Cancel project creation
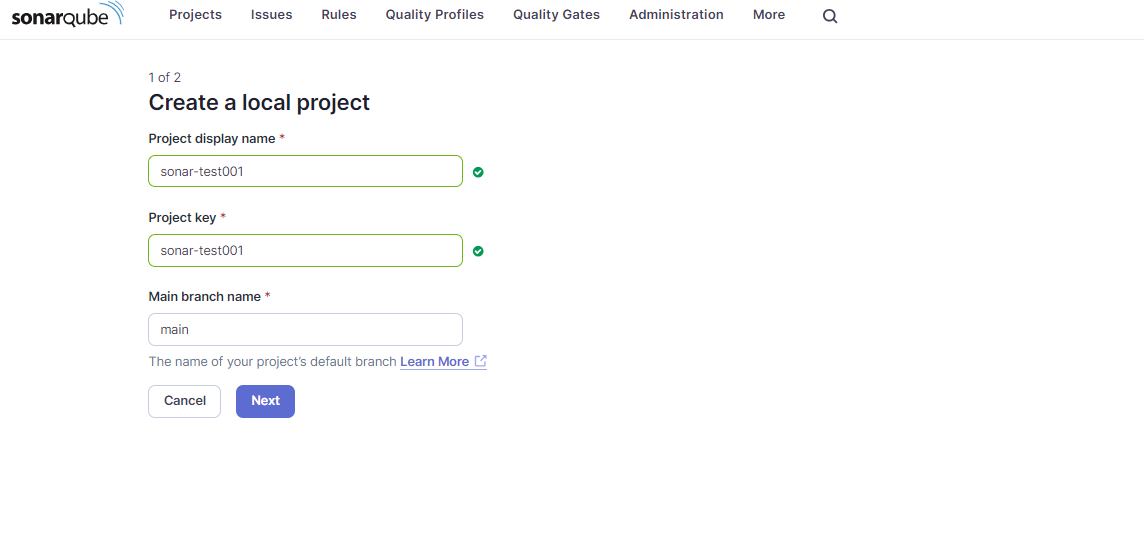Viewport: 1144px width, 545px height. pos(185,401)
